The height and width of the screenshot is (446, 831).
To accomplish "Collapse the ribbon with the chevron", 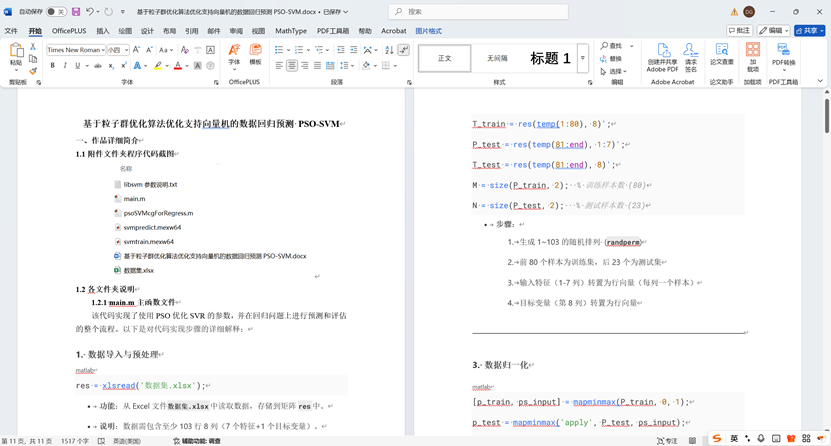I will (820, 81).
